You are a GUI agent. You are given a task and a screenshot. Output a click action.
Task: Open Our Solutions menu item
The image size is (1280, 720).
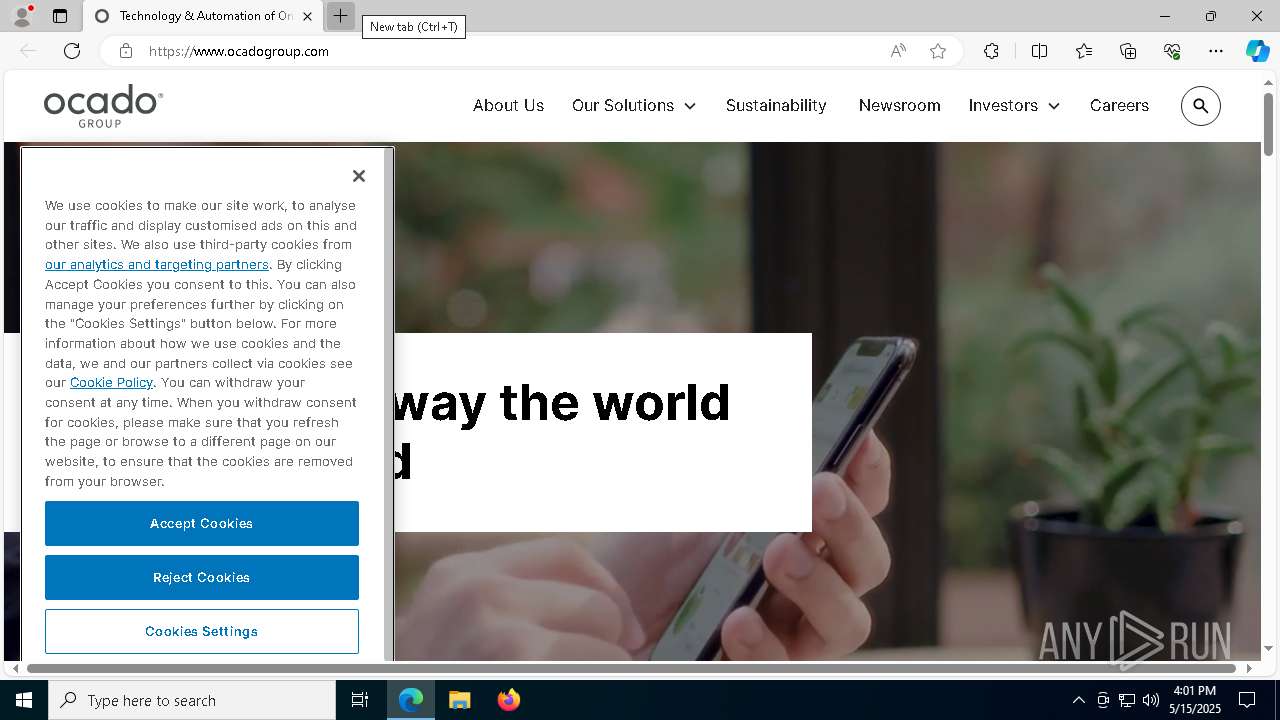623,105
